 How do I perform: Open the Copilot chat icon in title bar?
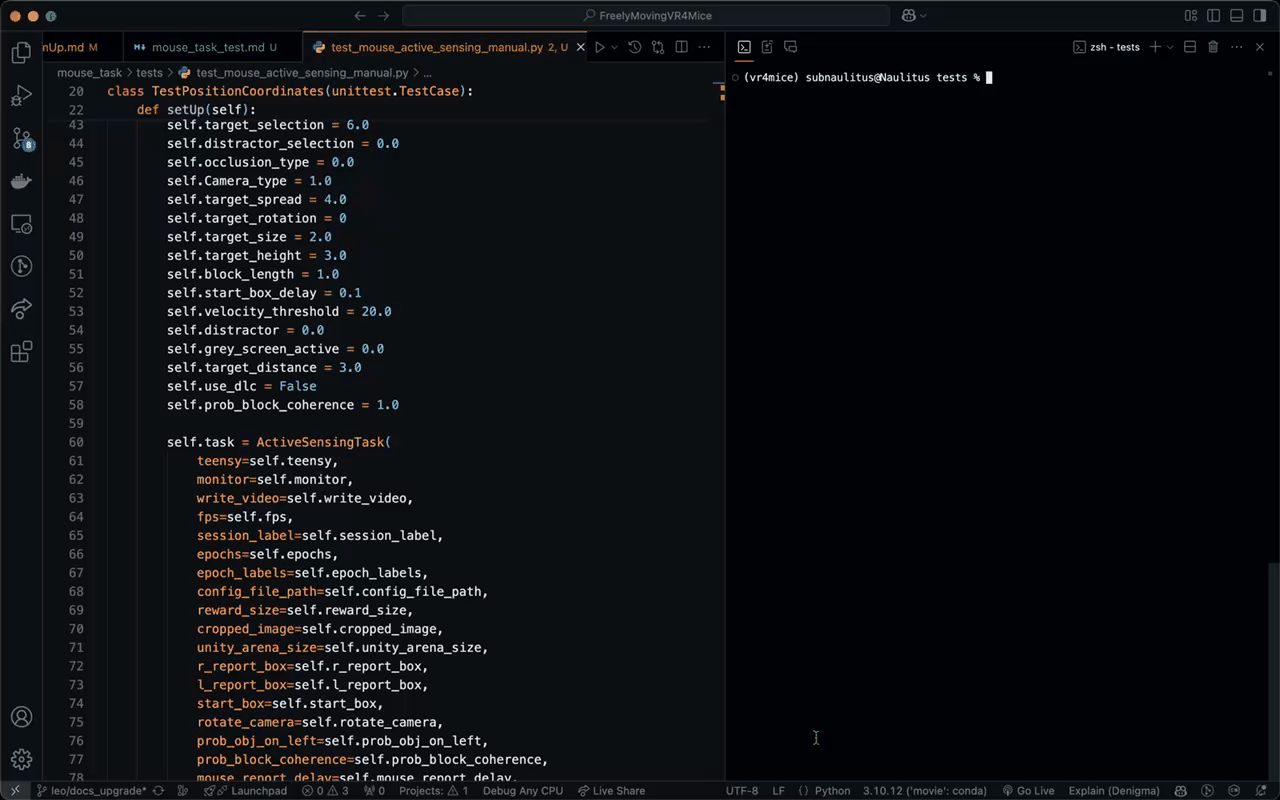[908, 15]
